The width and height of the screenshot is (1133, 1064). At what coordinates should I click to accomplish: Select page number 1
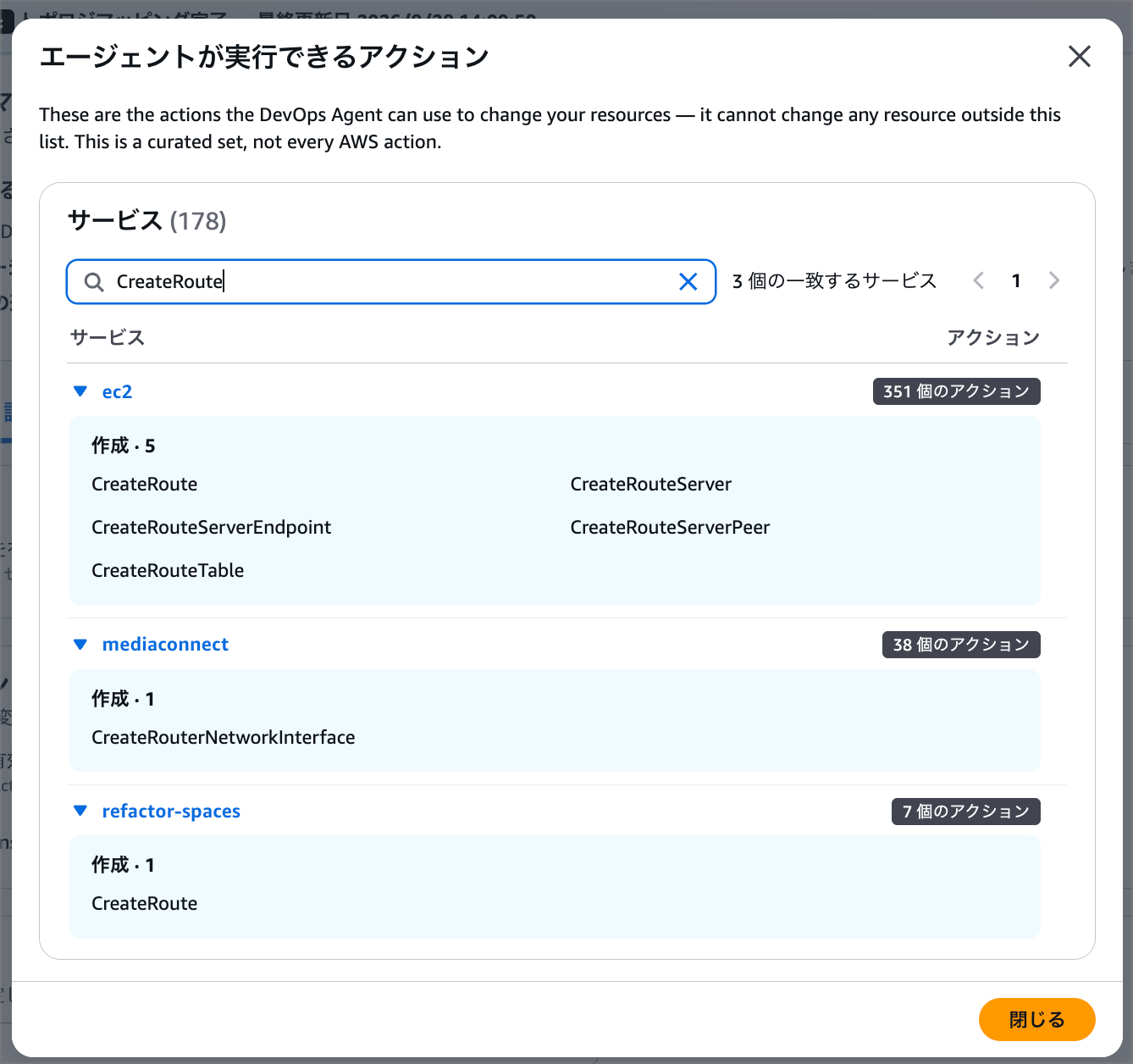[x=1016, y=280]
